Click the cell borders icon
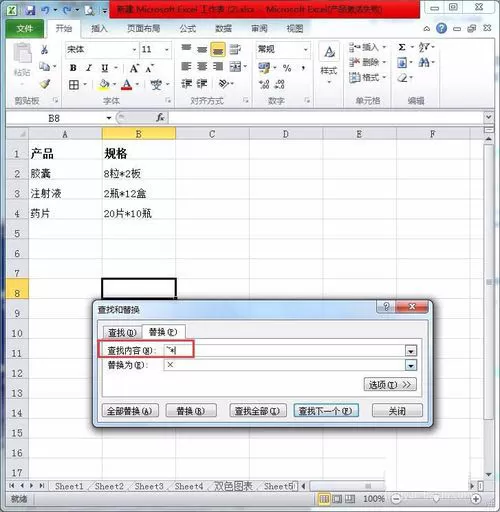 [x=74, y=85]
